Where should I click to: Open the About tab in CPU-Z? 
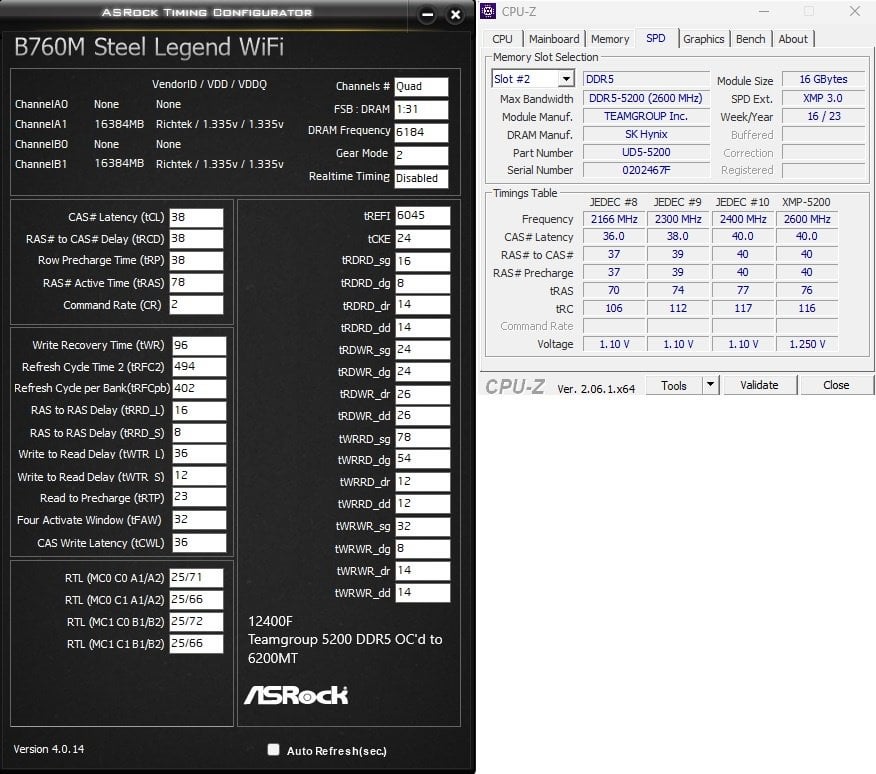793,39
